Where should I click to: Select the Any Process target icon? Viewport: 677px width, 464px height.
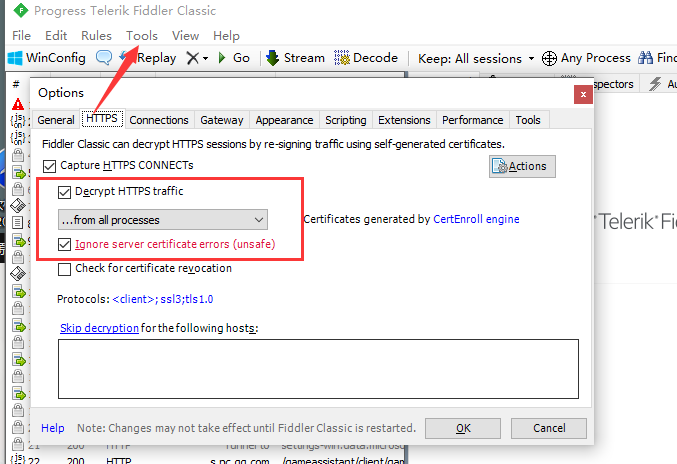coord(549,58)
